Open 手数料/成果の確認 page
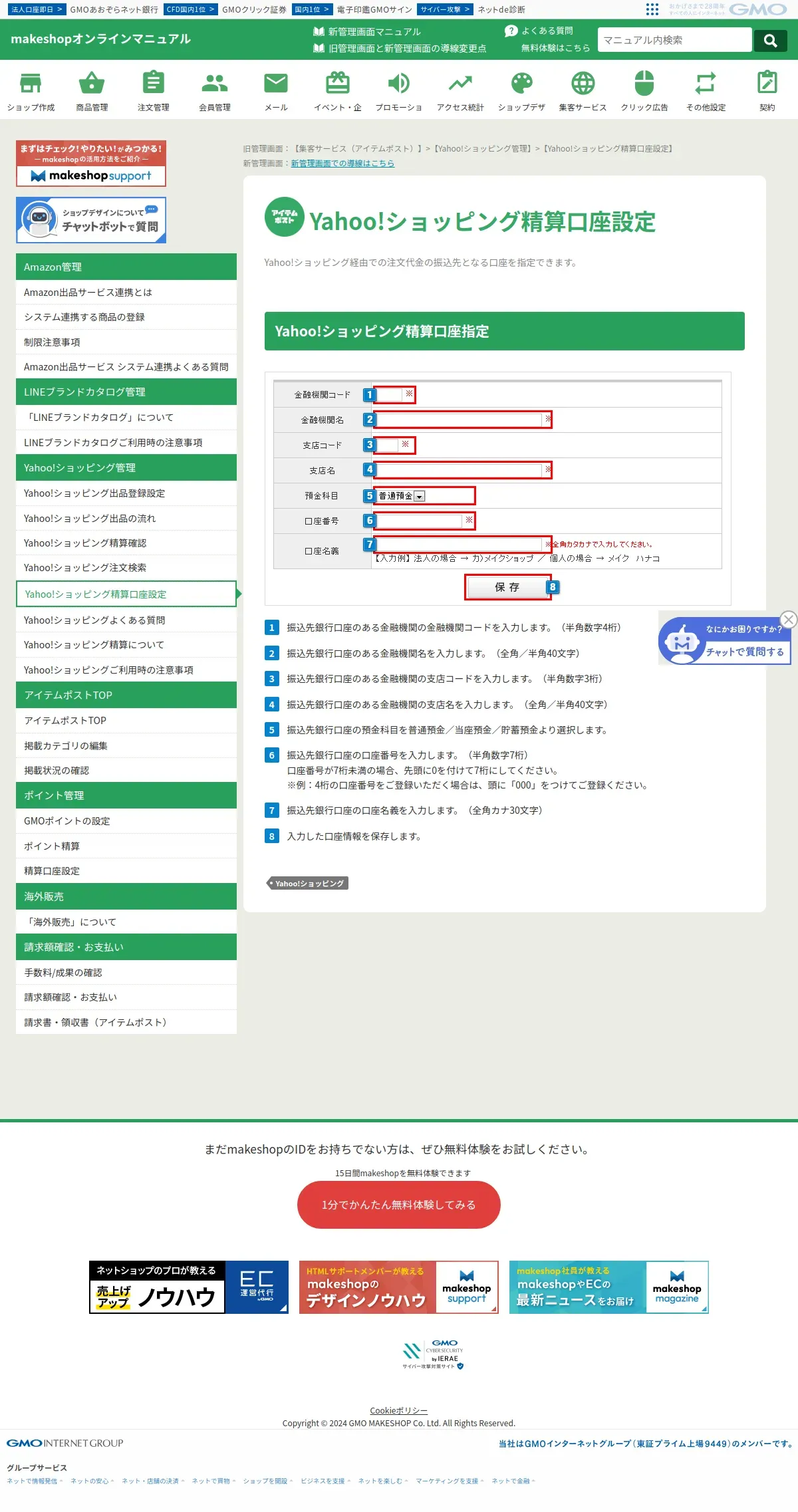The image size is (798, 1512). [x=126, y=973]
